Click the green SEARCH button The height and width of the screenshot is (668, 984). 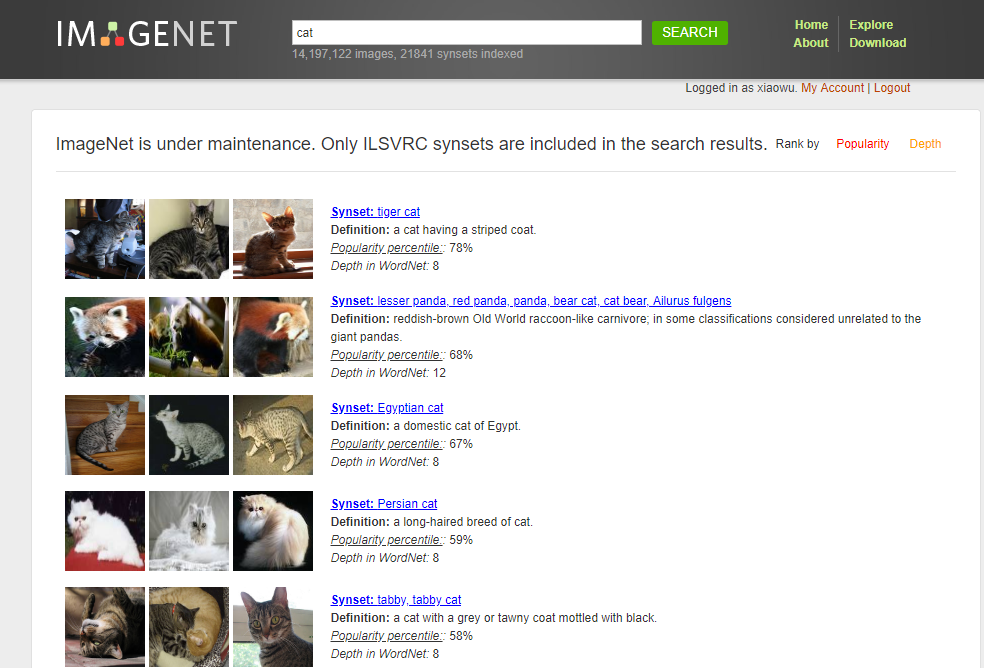click(x=690, y=33)
